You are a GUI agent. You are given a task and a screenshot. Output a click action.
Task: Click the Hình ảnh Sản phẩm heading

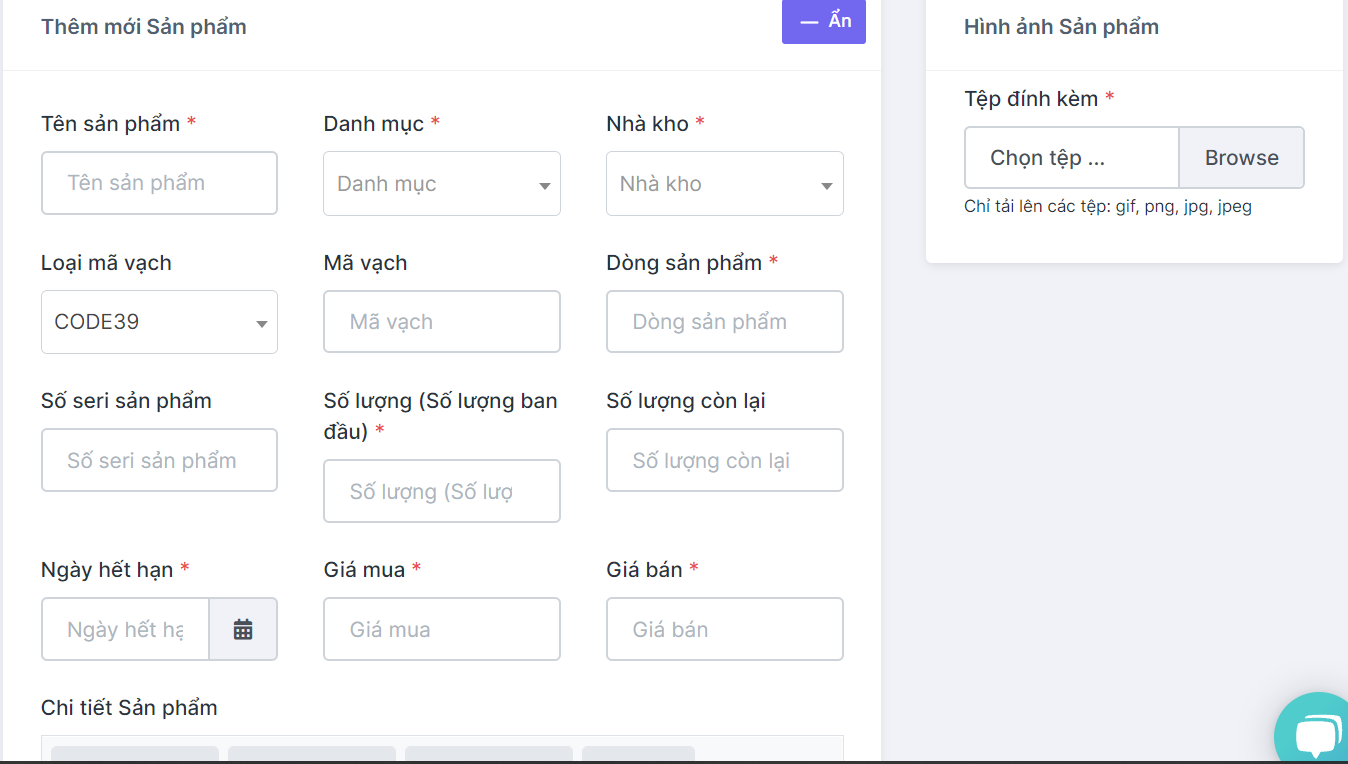coord(1061,27)
